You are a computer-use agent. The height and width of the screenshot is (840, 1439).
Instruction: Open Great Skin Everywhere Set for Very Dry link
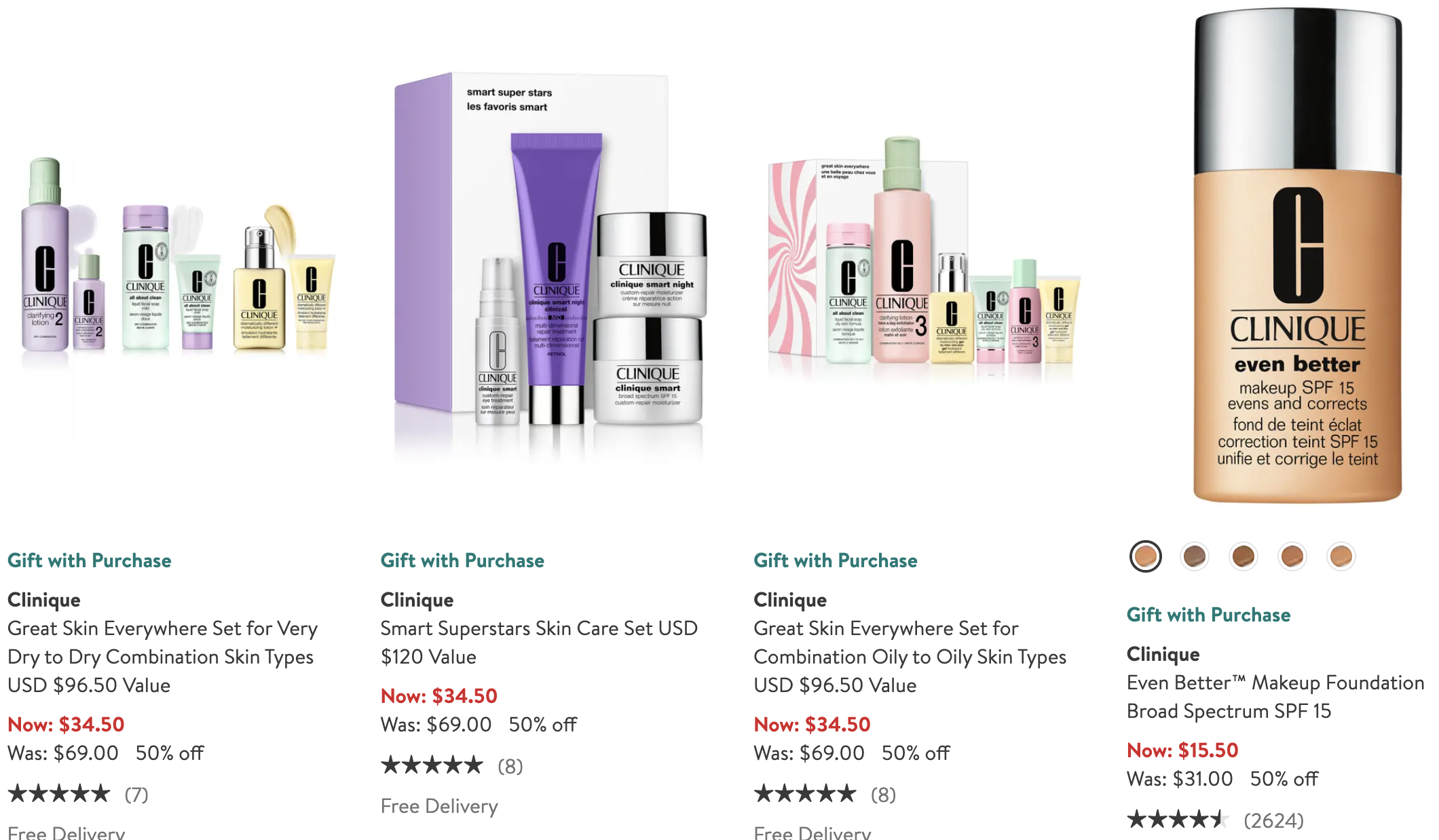coord(162,656)
